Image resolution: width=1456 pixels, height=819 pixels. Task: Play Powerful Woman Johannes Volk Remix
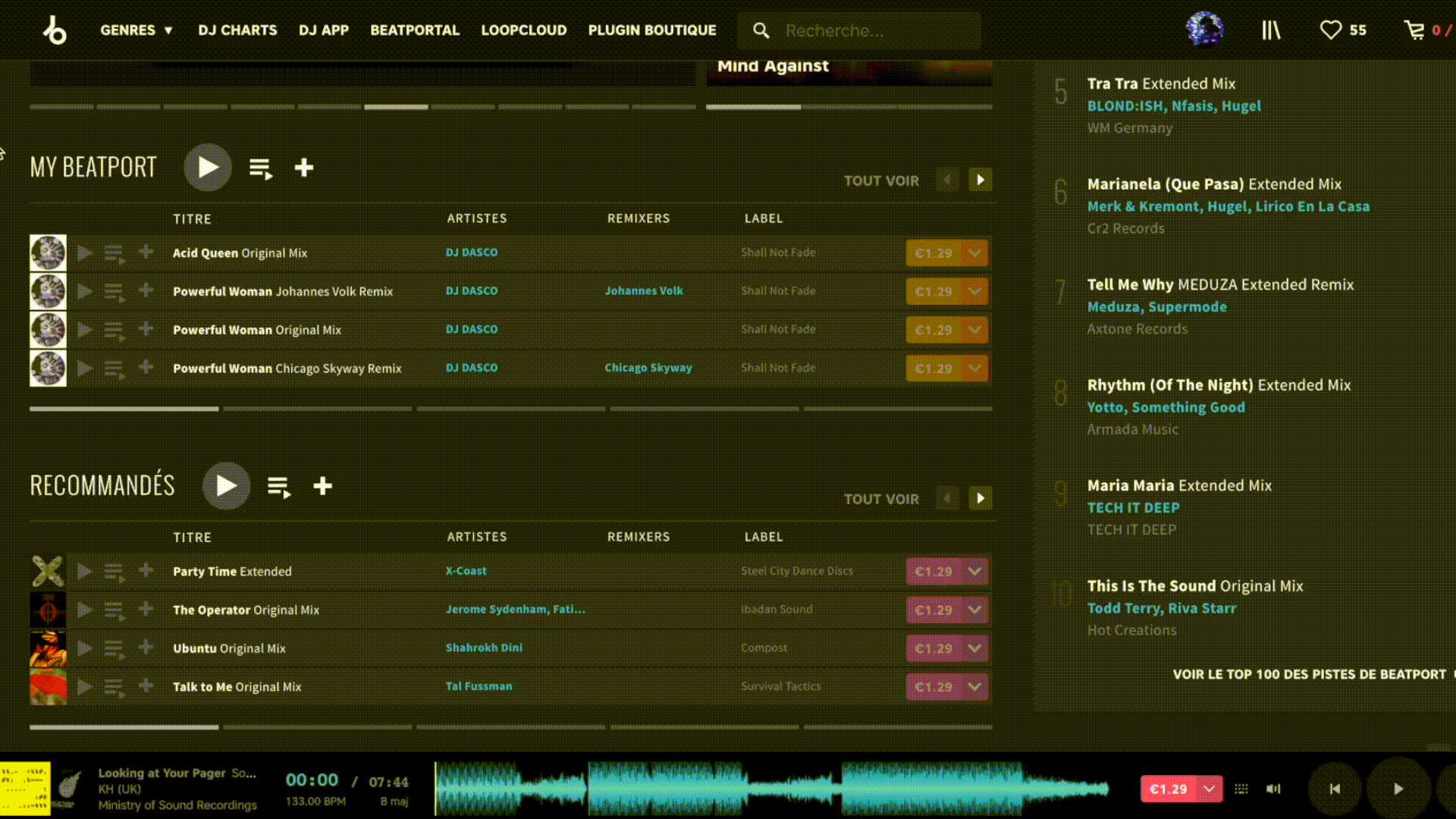tap(85, 291)
